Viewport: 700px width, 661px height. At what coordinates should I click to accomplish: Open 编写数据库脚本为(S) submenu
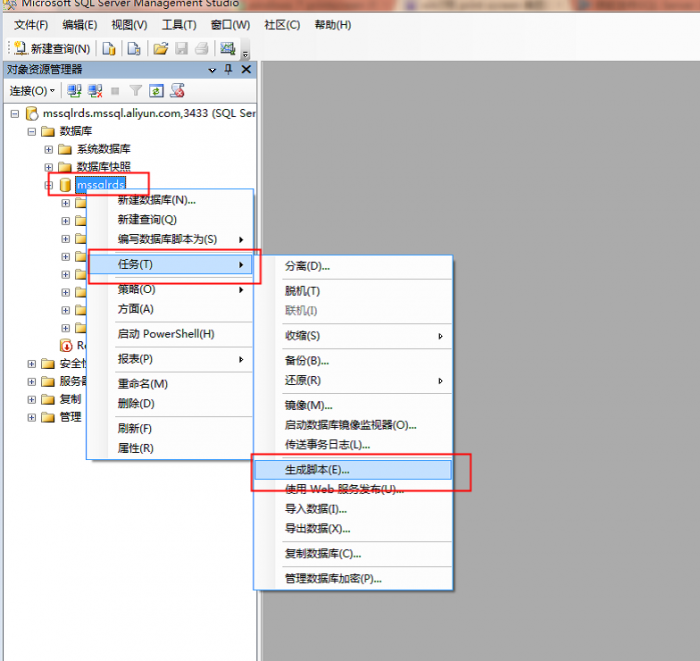point(170,239)
